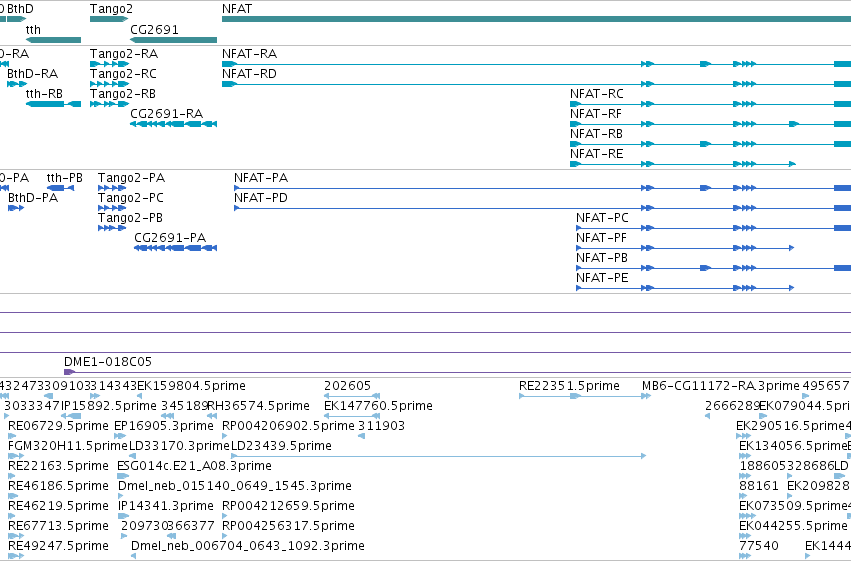Select the LD33170.3prime label

[x=180, y=446]
